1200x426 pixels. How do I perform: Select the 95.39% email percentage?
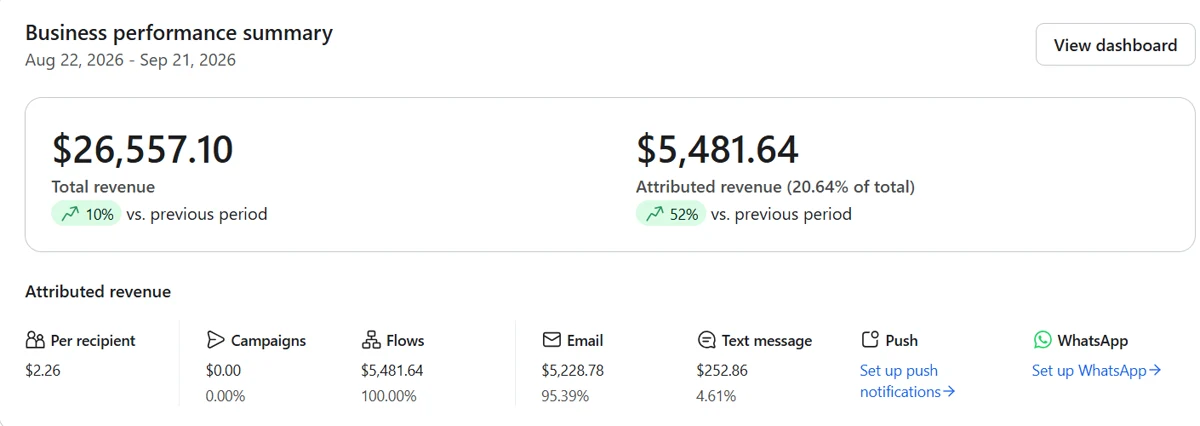pos(565,396)
